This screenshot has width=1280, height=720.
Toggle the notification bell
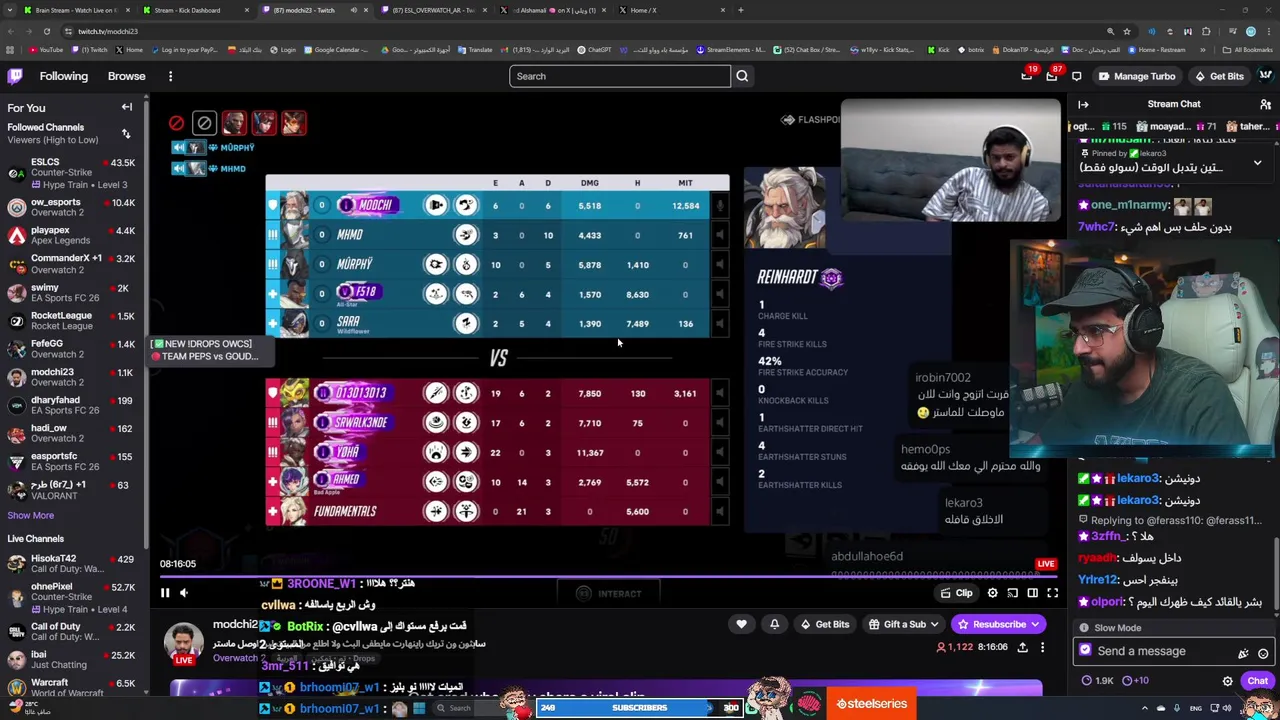(774, 624)
